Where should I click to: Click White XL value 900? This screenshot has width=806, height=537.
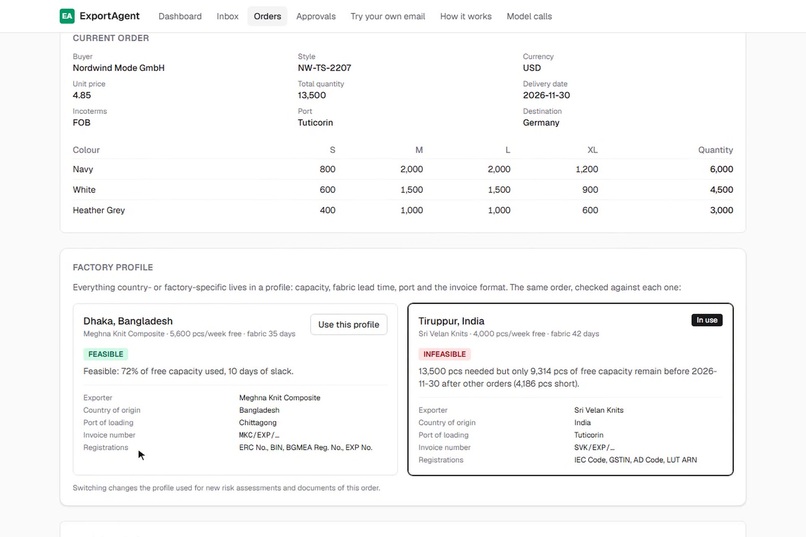[x=590, y=190]
